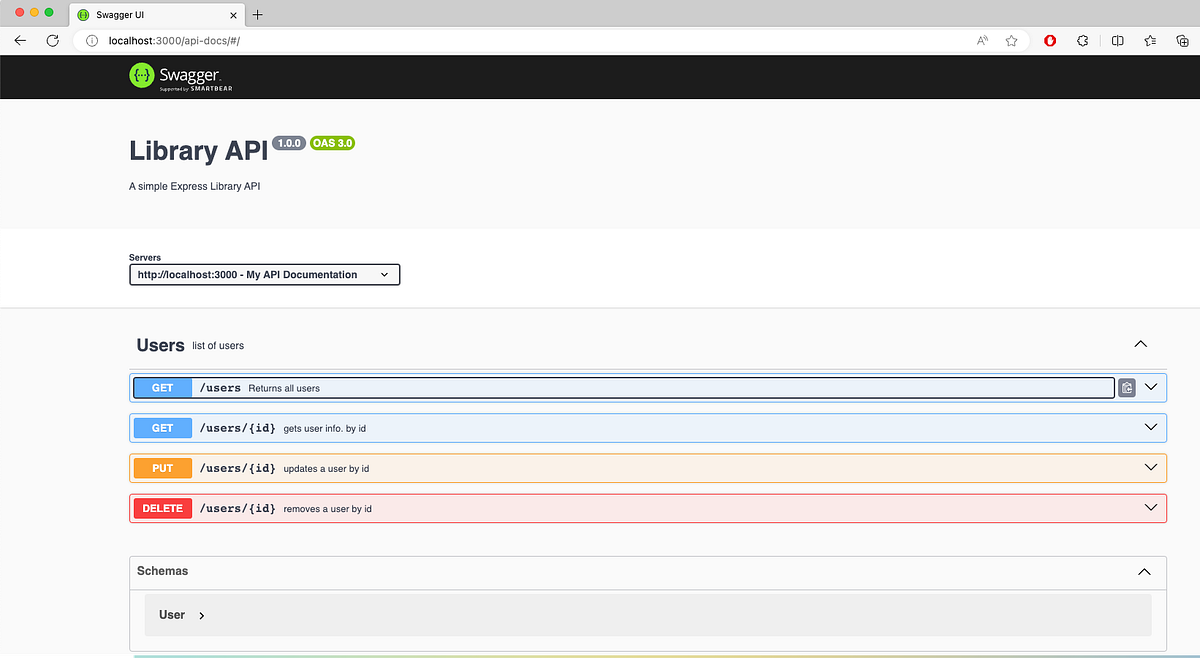Expand the User schema

[x=202, y=615]
